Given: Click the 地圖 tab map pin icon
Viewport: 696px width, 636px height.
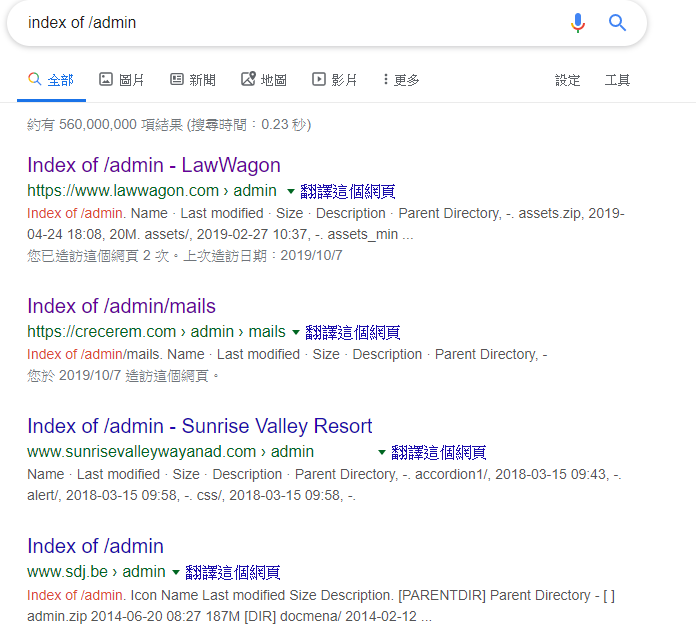Looking at the screenshot, I should 249,79.
